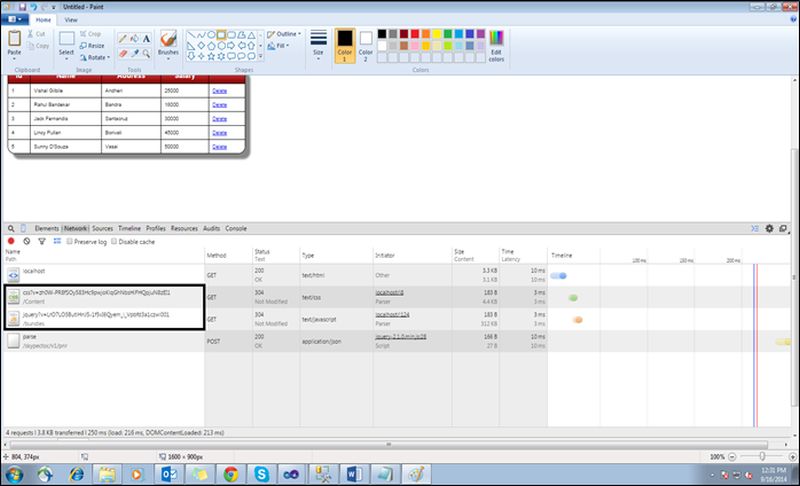The height and width of the screenshot is (486, 800).
Task: Open the shape Fill dropdown
Action: click(x=279, y=45)
